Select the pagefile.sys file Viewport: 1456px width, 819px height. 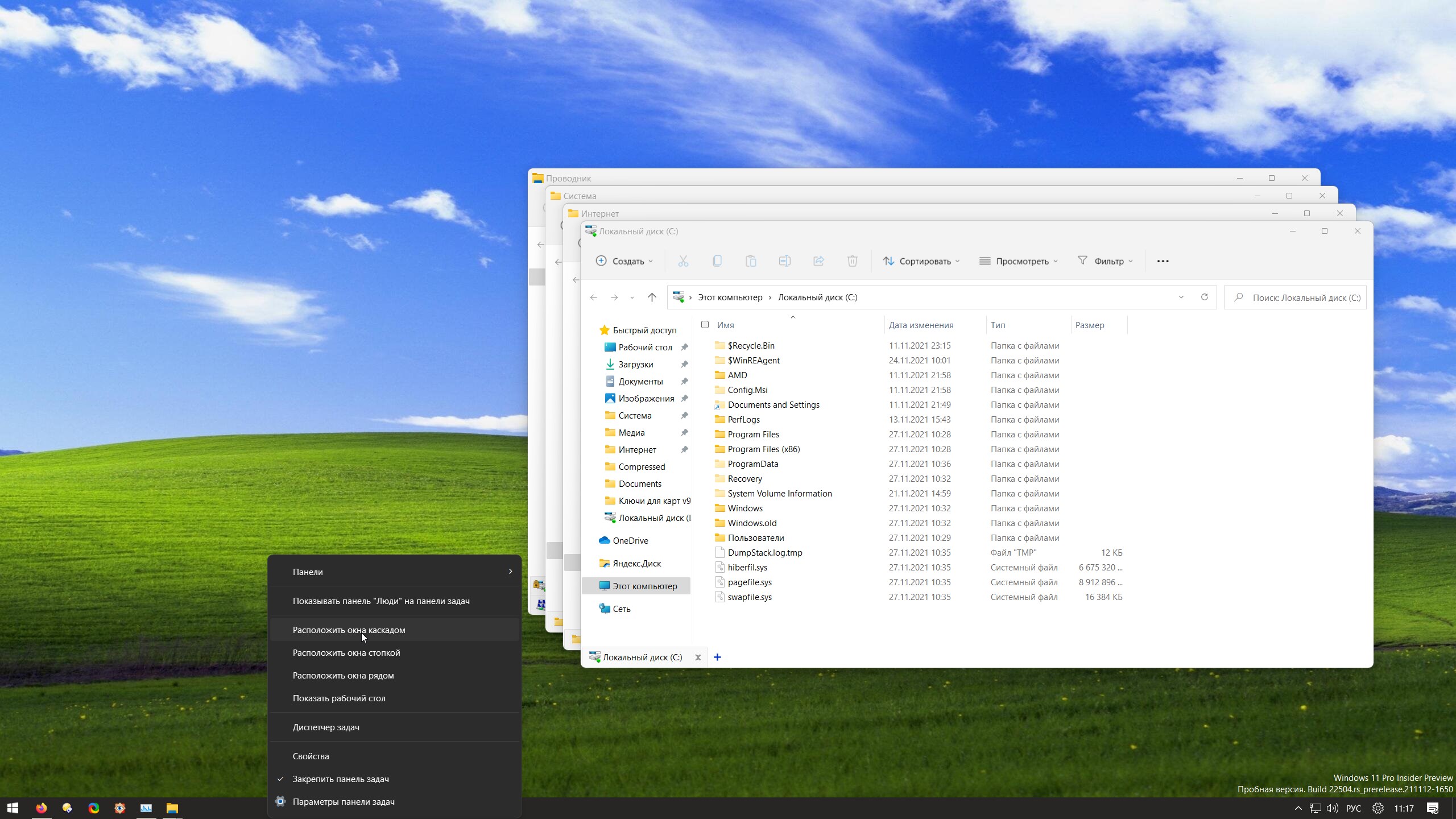coord(750,582)
